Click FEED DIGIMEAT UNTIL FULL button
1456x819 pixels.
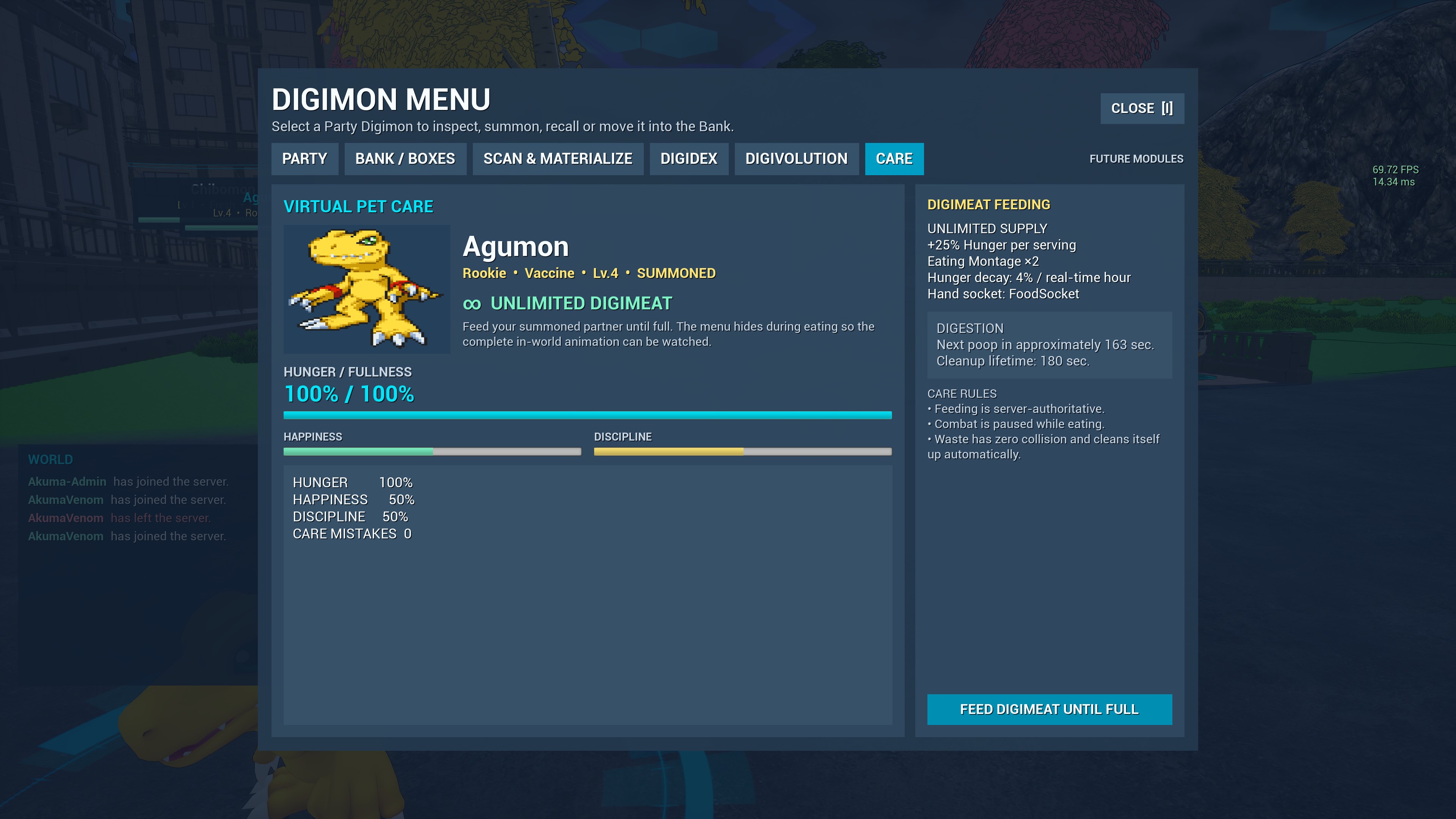point(1049,709)
